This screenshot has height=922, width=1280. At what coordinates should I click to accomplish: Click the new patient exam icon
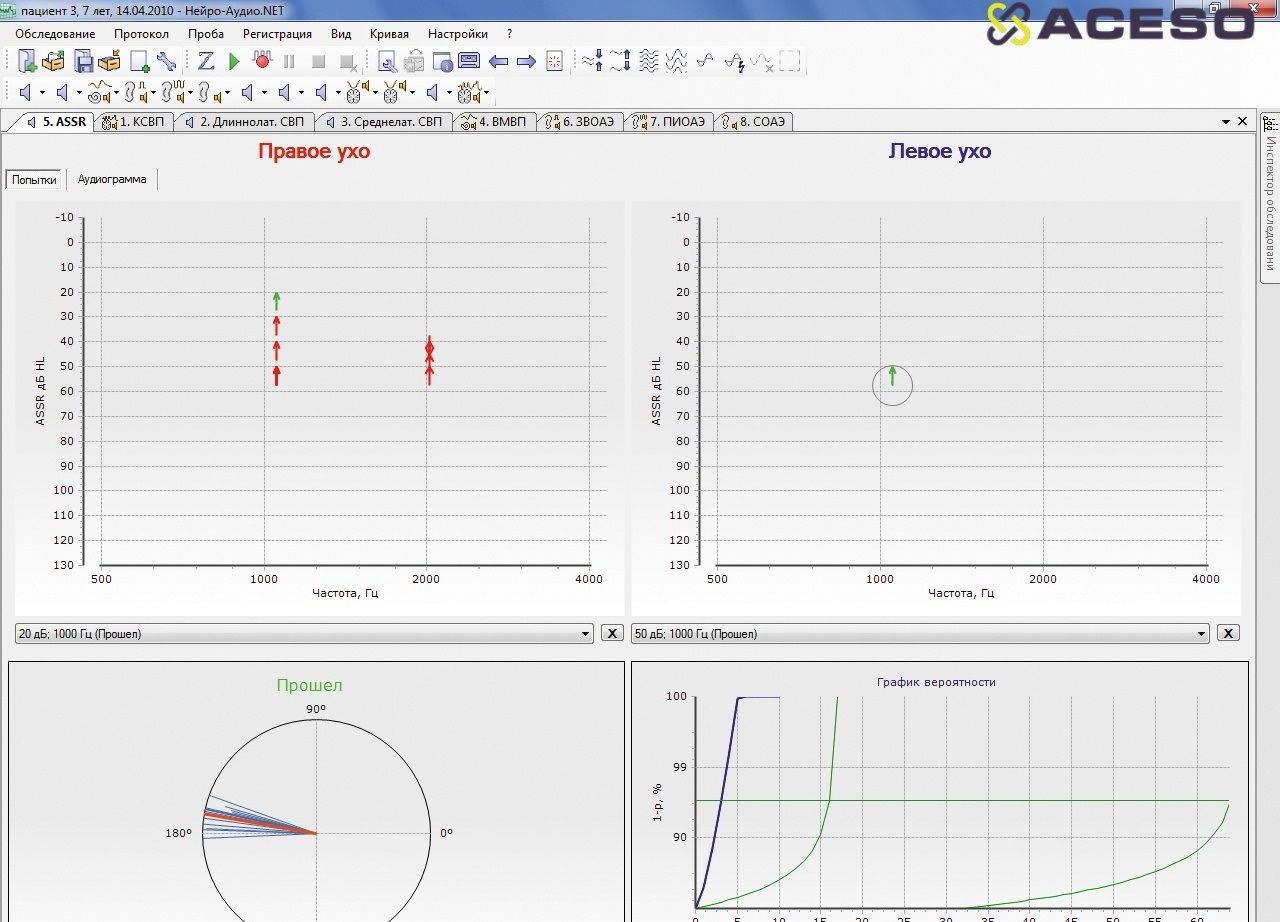[x=27, y=62]
